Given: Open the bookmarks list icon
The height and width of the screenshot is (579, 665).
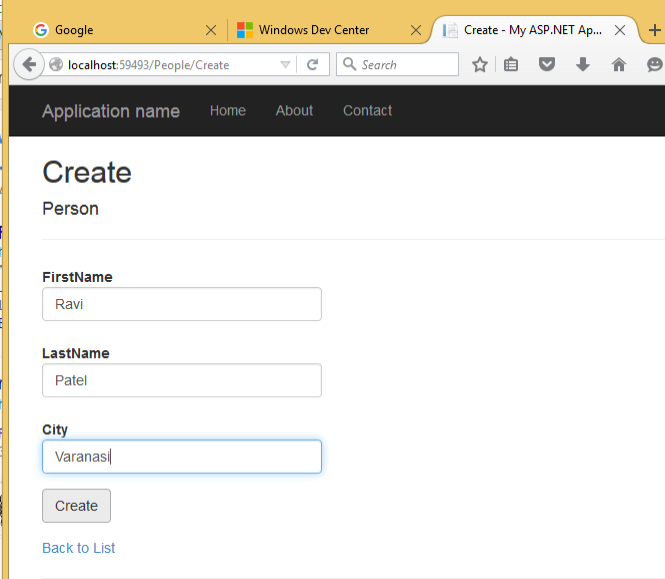Looking at the screenshot, I should [512, 65].
